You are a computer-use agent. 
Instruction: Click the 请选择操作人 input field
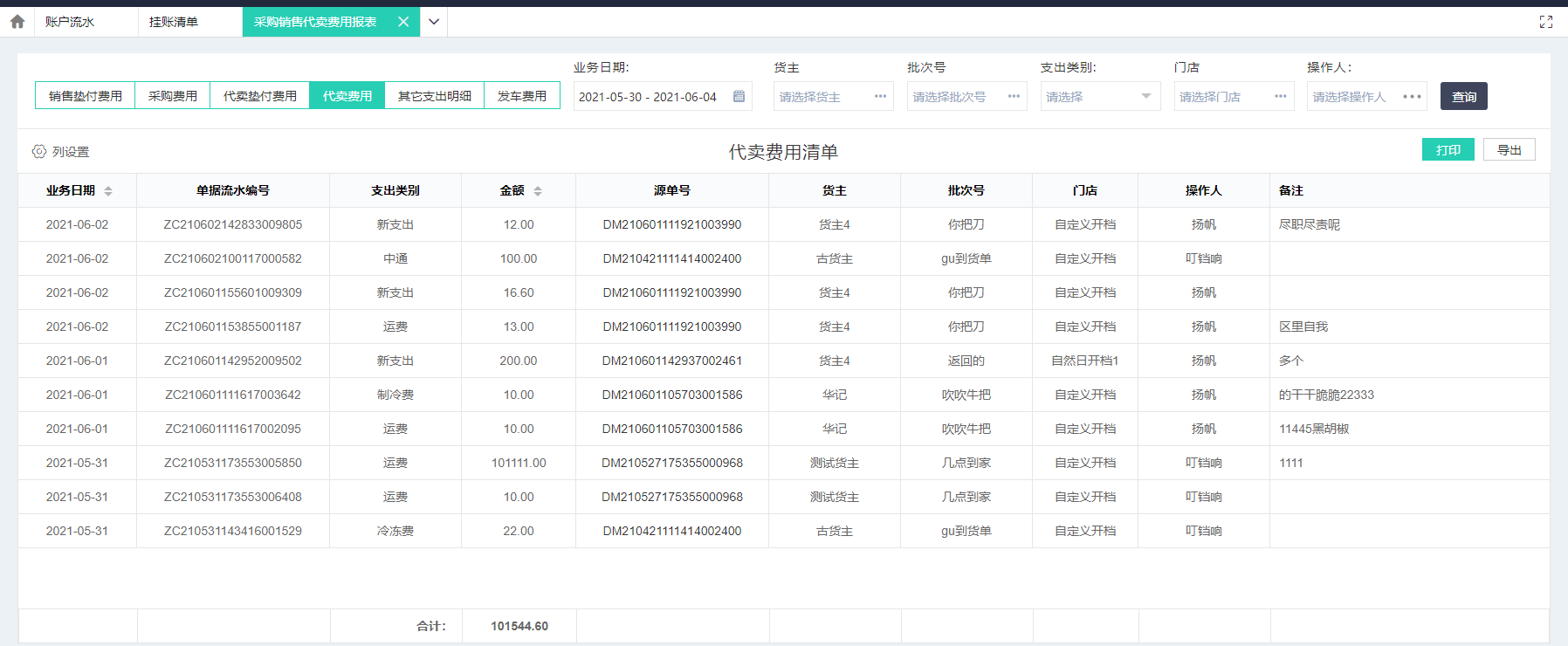(1367, 96)
